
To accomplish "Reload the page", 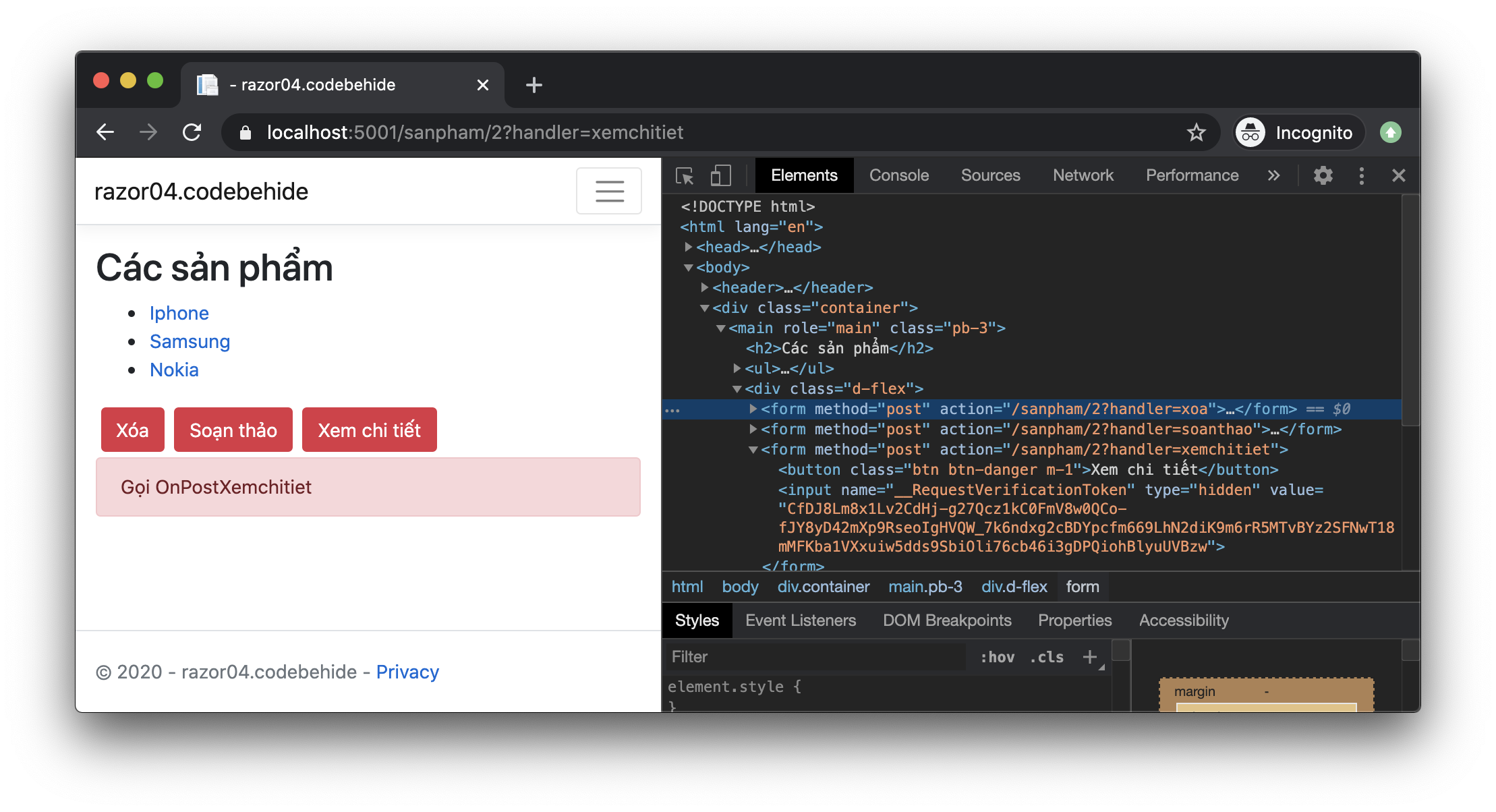I will [x=192, y=132].
